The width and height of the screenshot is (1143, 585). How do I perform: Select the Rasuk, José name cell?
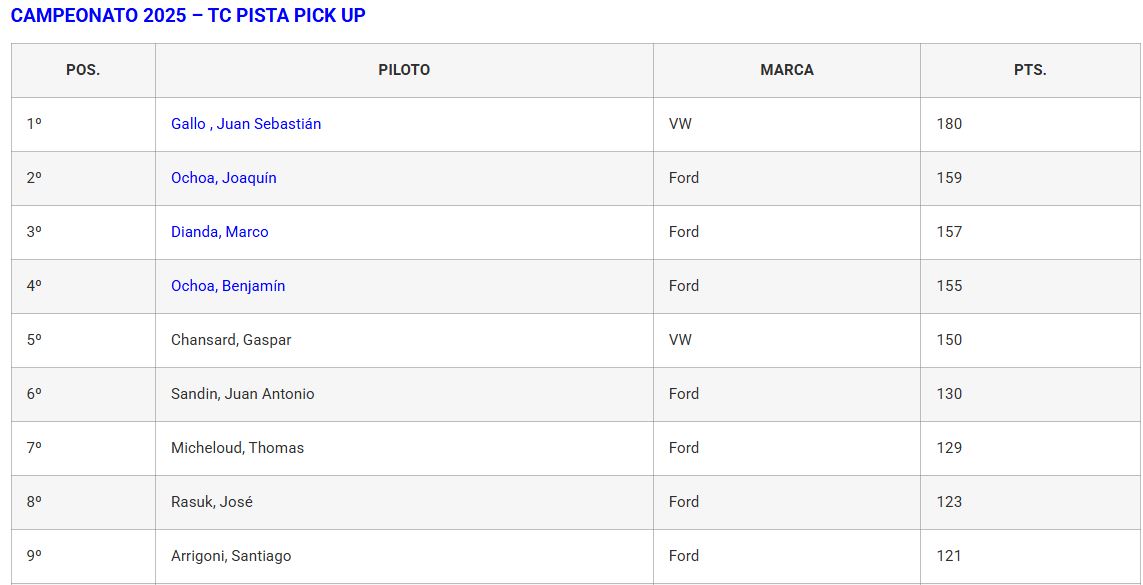point(212,502)
